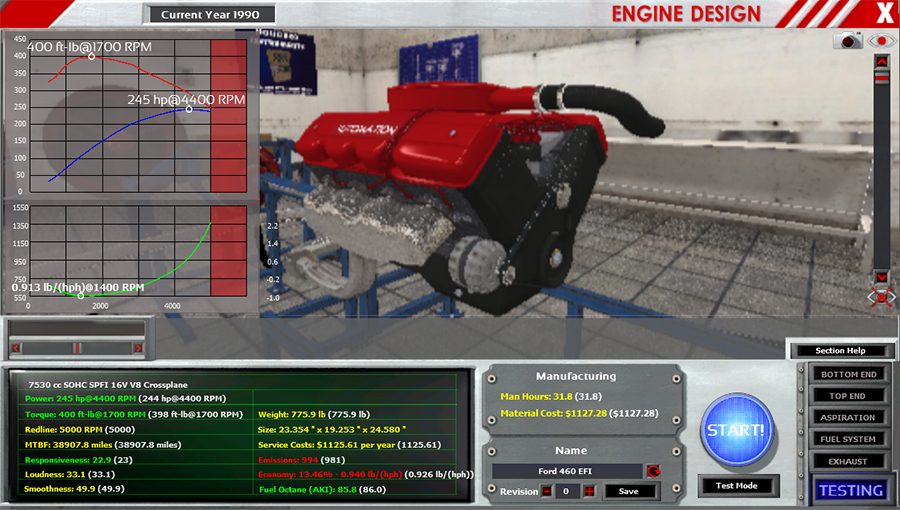The height and width of the screenshot is (510, 900).
Task: Toggle the red eye view icon
Action: [x=881, y=40]
